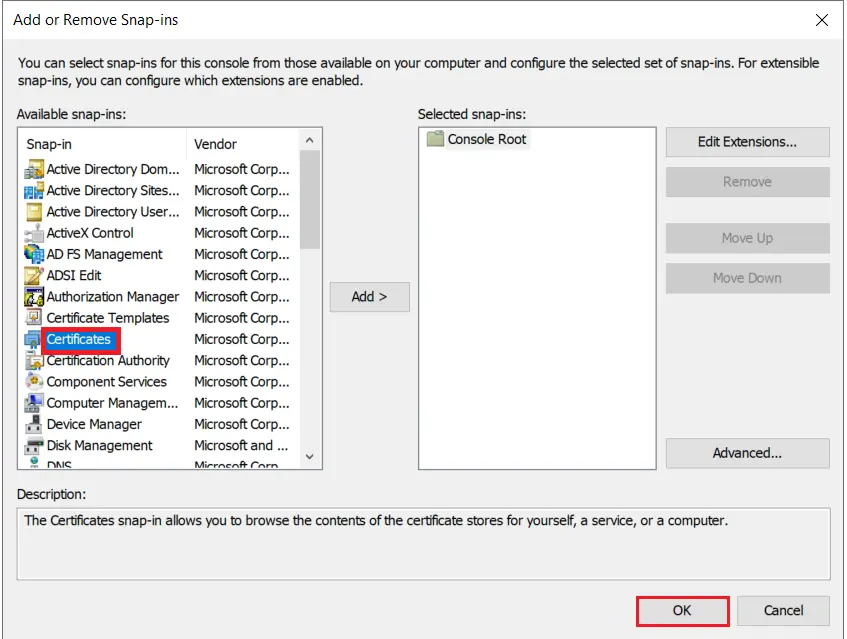Click the Edit Extensions button
The width and height of the screenshot is (847, 639).
point(747,141)
